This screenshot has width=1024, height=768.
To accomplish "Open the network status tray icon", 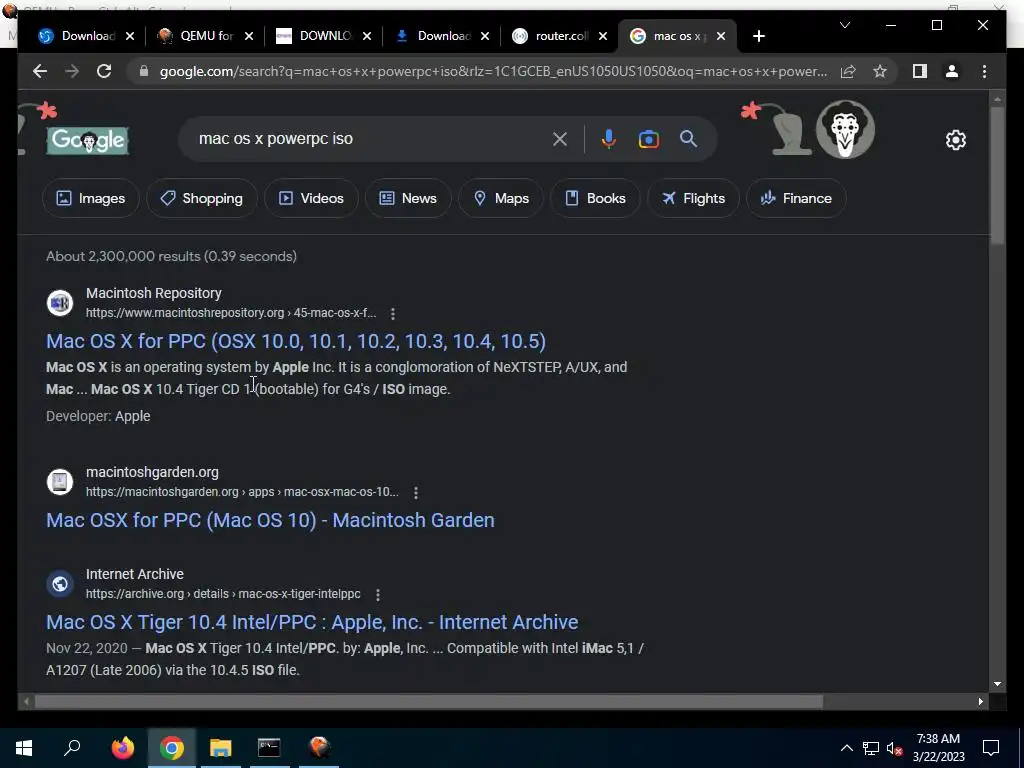I will pyautogui.click(x=871, y=748).
